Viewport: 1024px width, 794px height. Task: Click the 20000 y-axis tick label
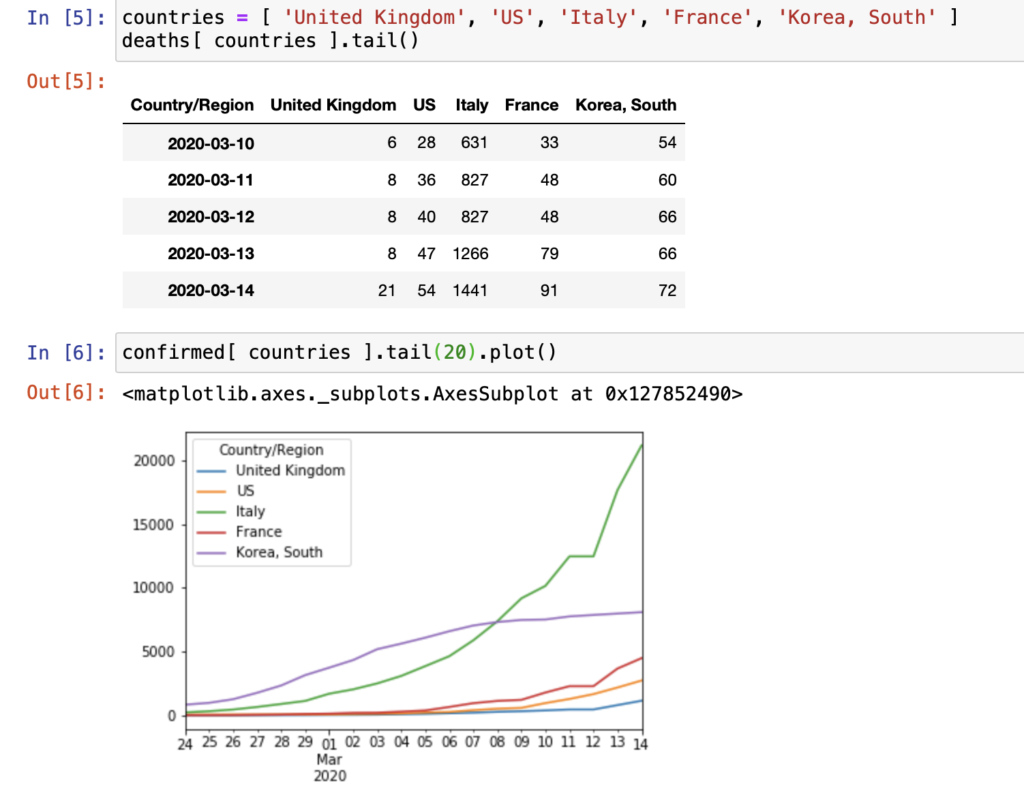[153, 460]
